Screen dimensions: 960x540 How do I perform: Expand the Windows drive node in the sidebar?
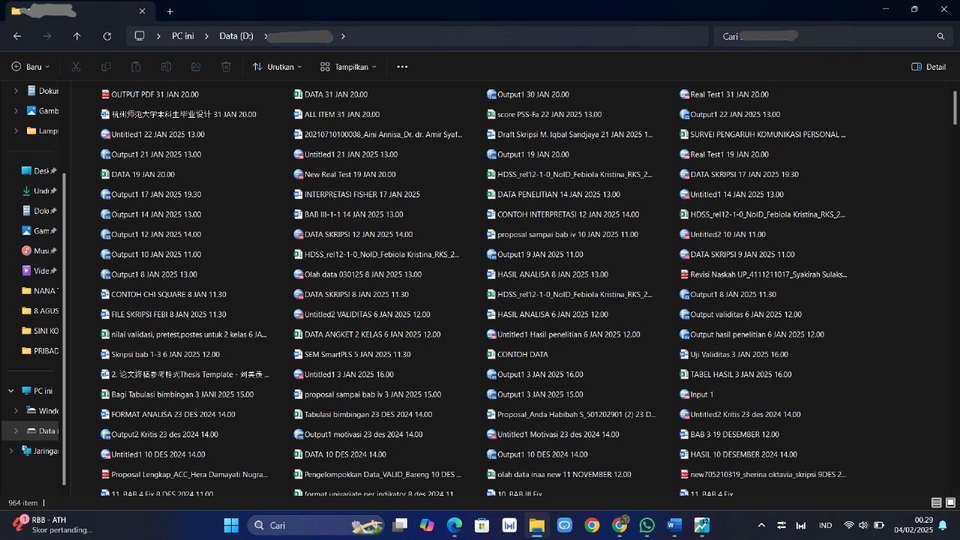(x=16, y=411)
